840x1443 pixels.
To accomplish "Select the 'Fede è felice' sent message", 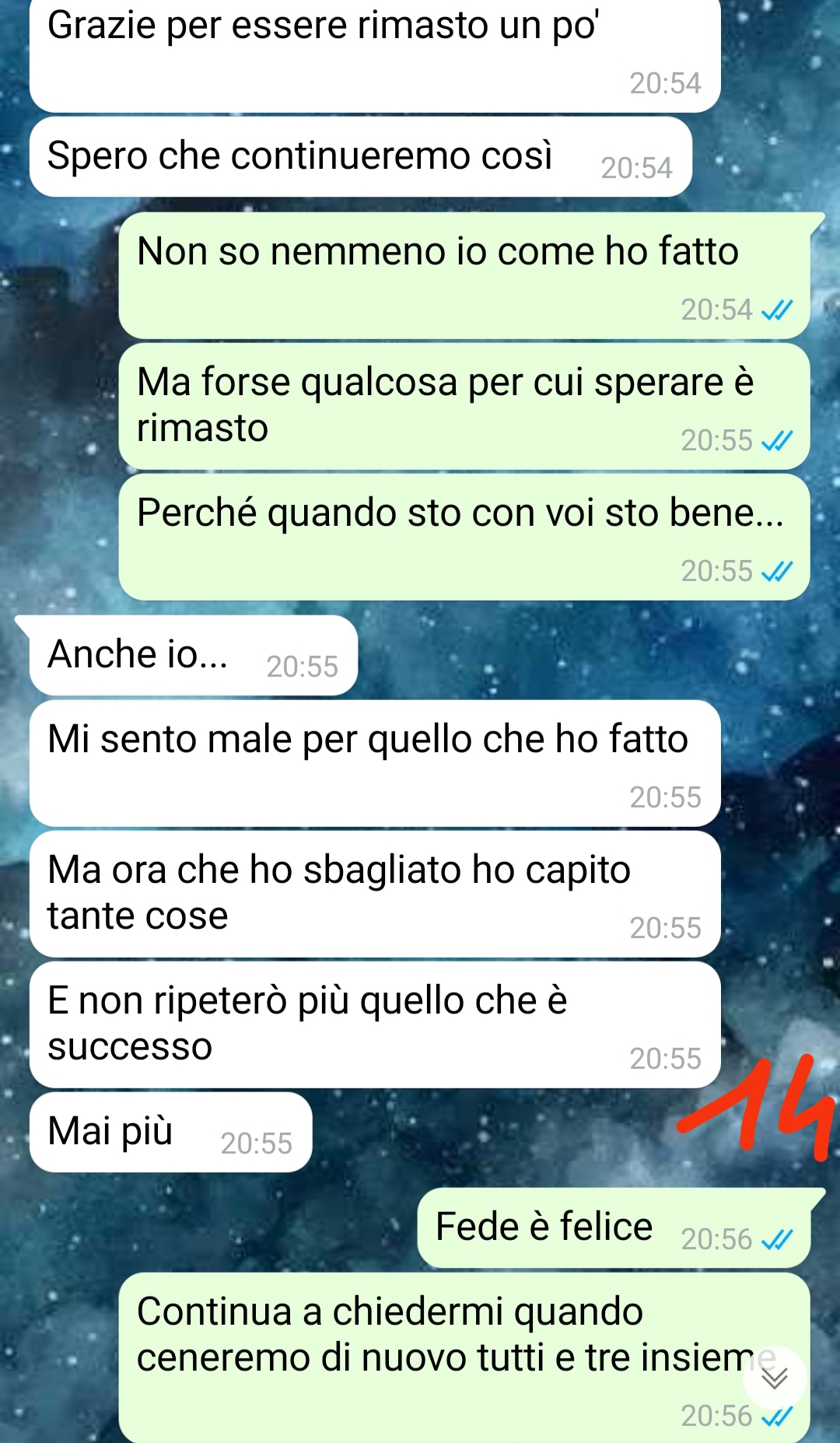I will (614, 1228).
